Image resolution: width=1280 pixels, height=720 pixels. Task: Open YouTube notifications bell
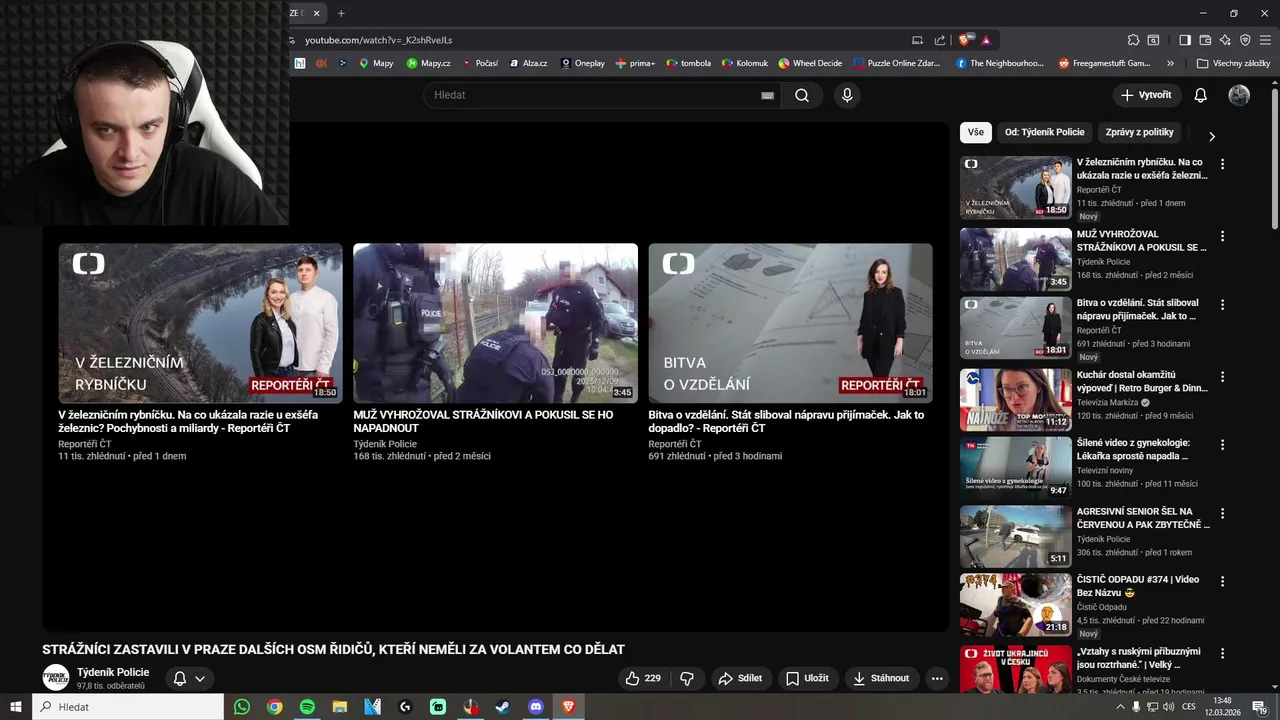[1201, 95]
